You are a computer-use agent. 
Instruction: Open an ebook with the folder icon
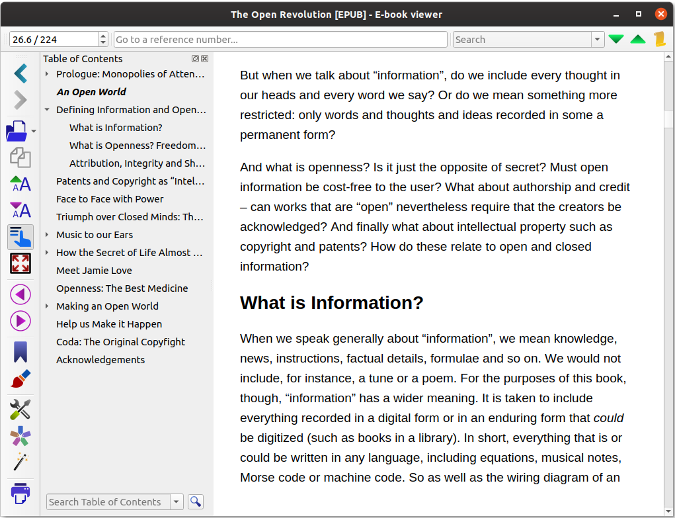[17, 130]
